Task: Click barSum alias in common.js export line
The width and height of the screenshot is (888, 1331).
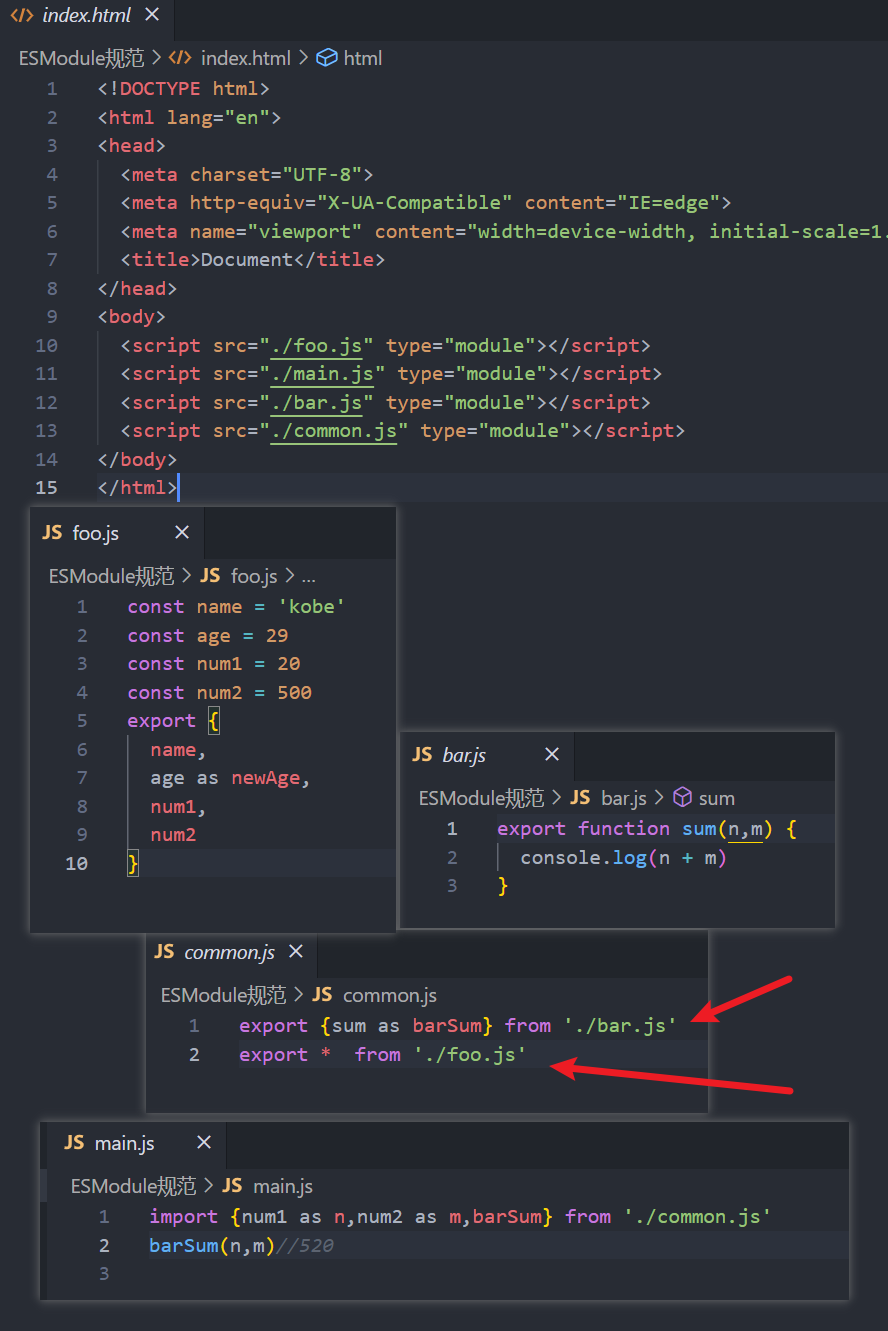Action: click(x=448, y=1026)
